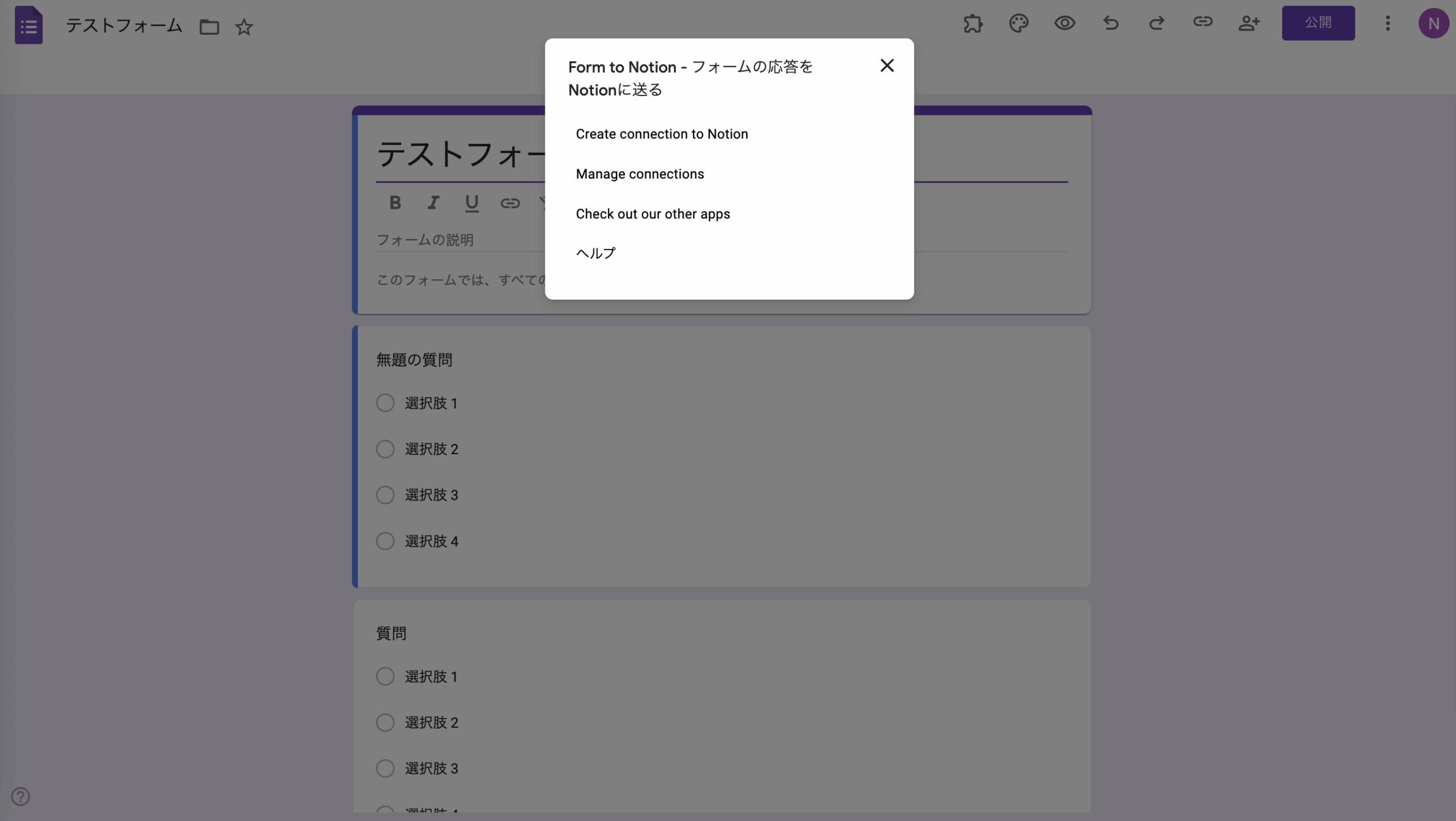The image size is (1456, 821).
Task: Copy responder link with the link icon
Action: (x=1202, y=22)
